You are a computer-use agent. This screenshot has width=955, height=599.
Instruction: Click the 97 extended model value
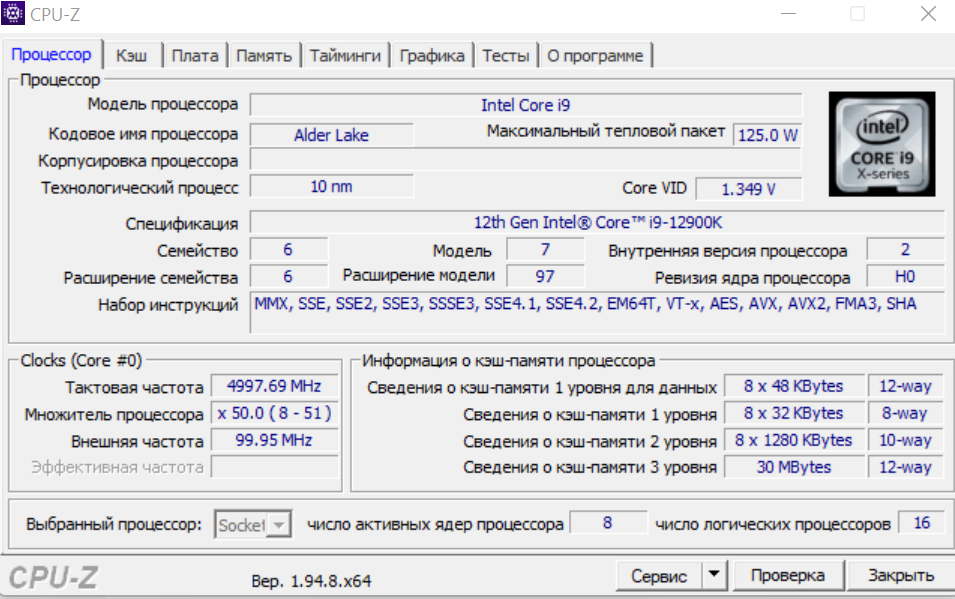tap(545, 277)
